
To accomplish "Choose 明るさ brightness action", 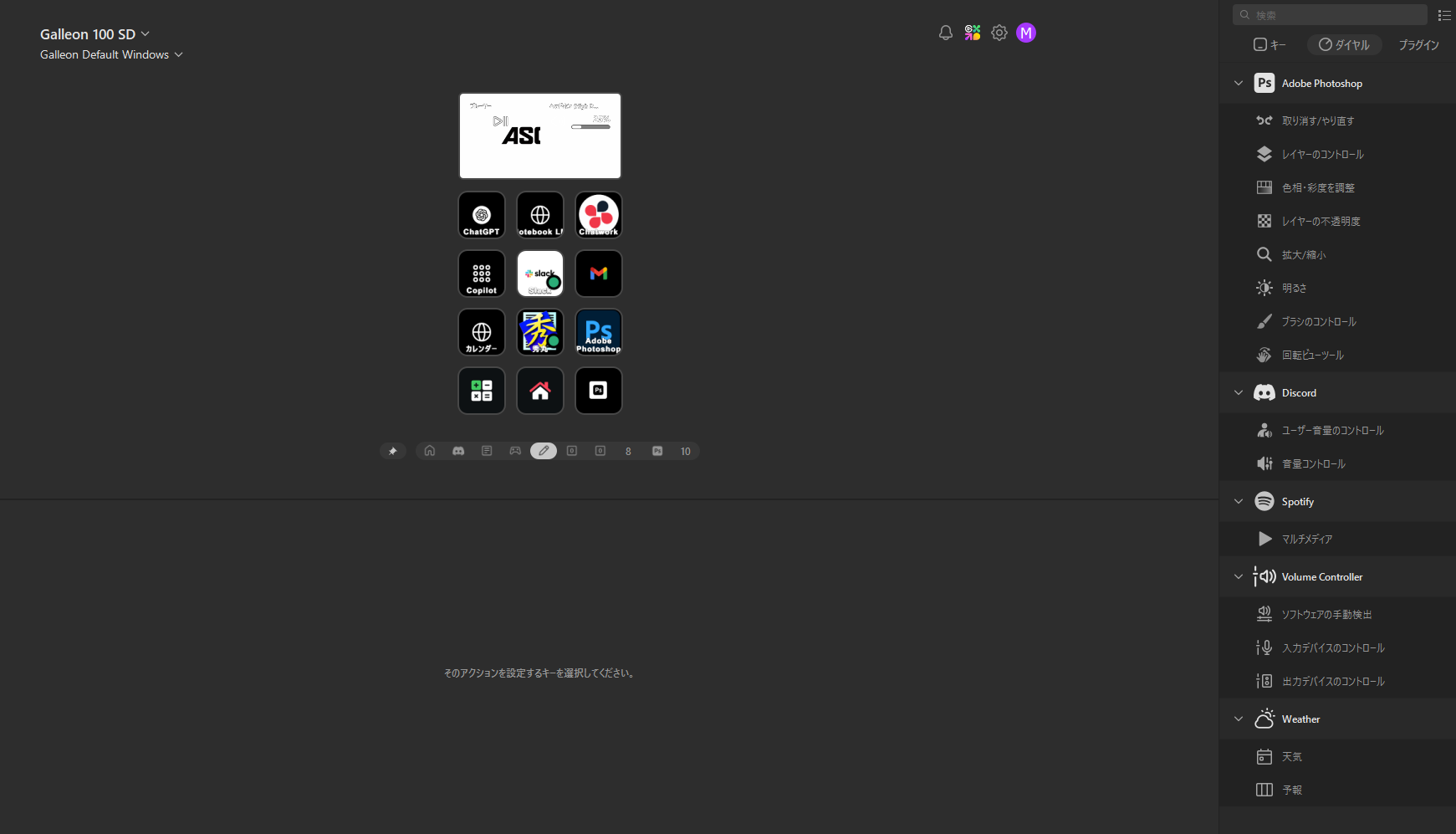I will click(x=1337, y=288).
